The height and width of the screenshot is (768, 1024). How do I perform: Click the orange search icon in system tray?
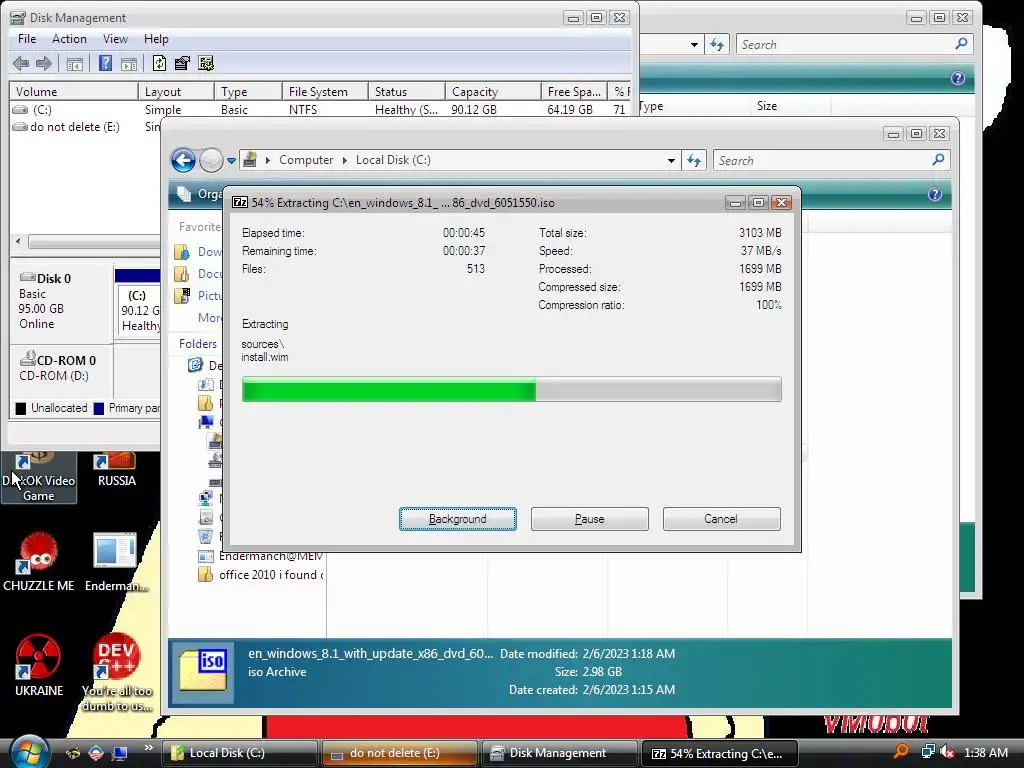tap(901, 751)
